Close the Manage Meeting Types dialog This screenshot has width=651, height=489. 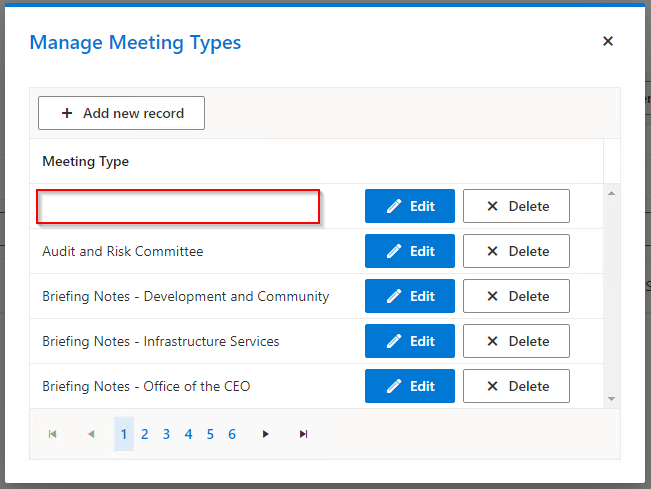click(607, 42)
